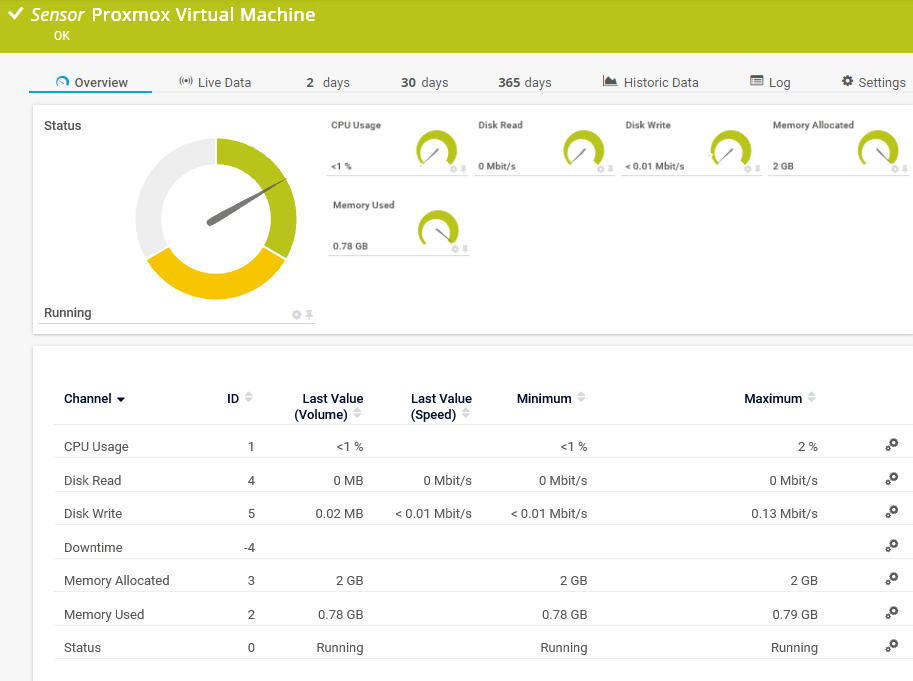Click the Status donut chart gauge

point(216,219)
